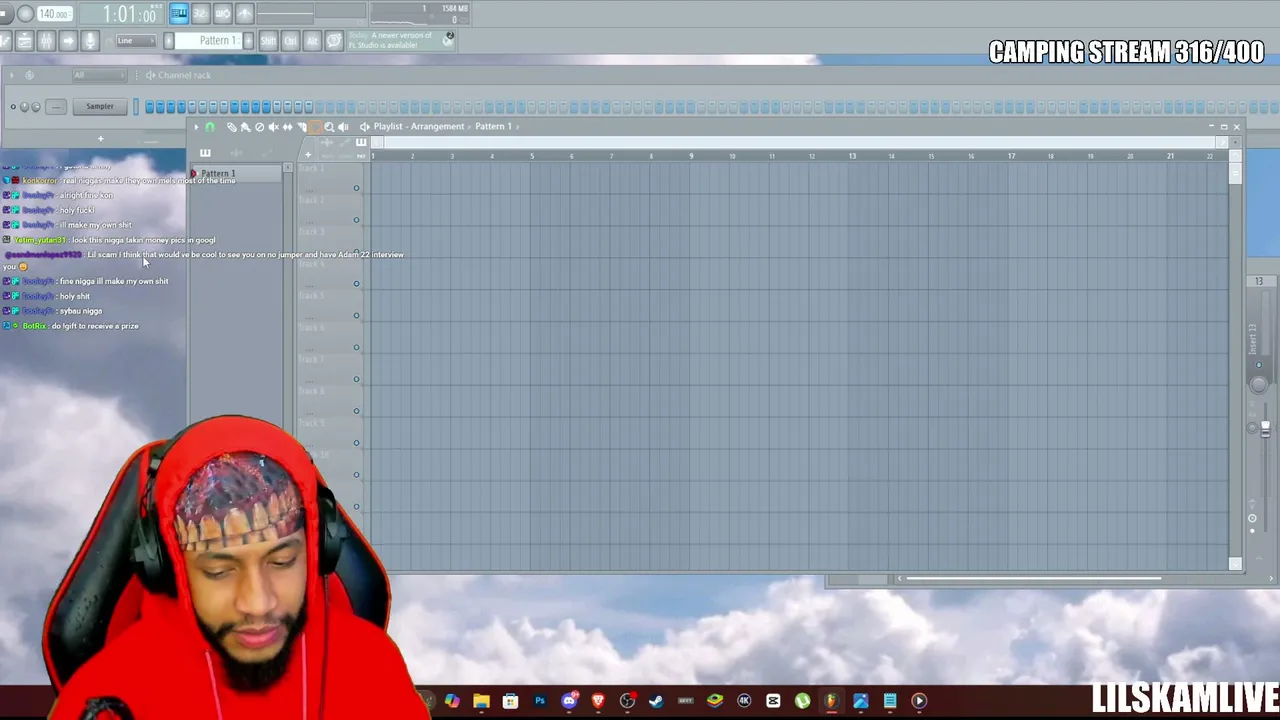Screen dimensions: 1280x720
Task: Click the Sampler channel volume knob
Action: 36,107
